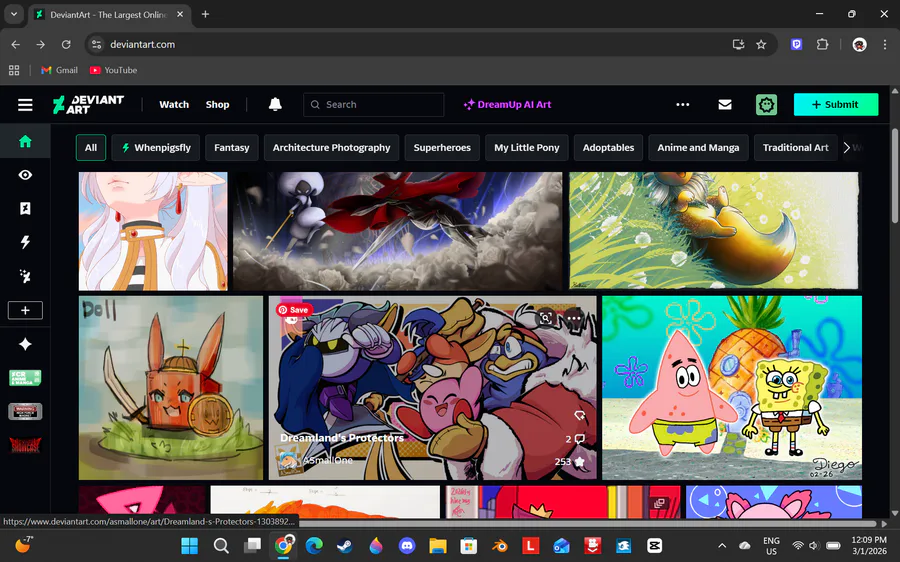Viewport: 900px width, 562px height.
Task: Open the red lettering group icon
Action: [x=25, y=445]
